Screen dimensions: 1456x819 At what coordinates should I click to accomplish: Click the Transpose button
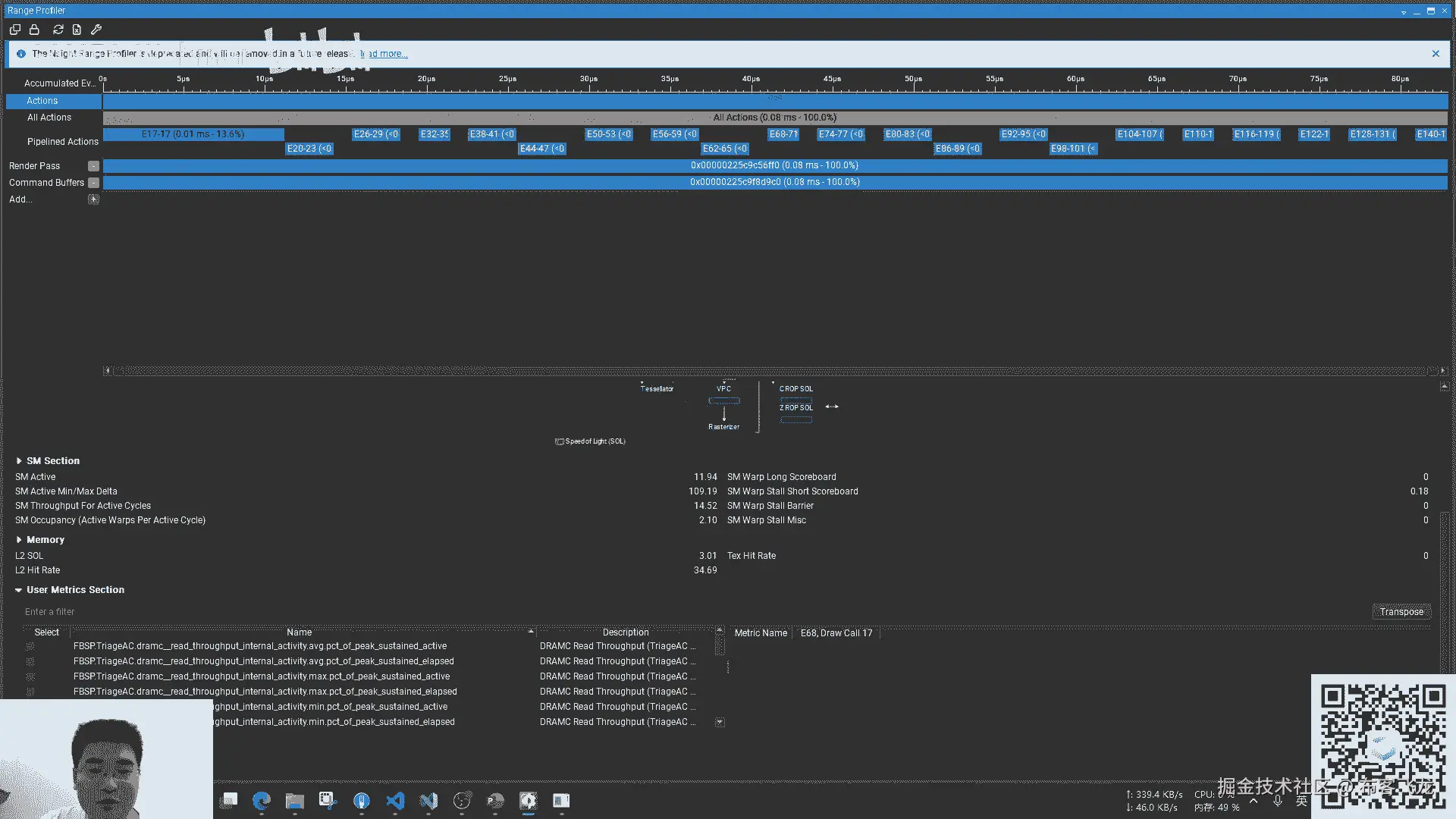click(x=1401, y=612)
